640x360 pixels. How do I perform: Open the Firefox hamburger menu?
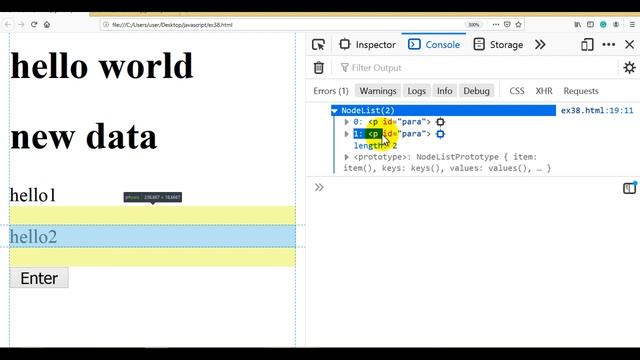(632, 24)
